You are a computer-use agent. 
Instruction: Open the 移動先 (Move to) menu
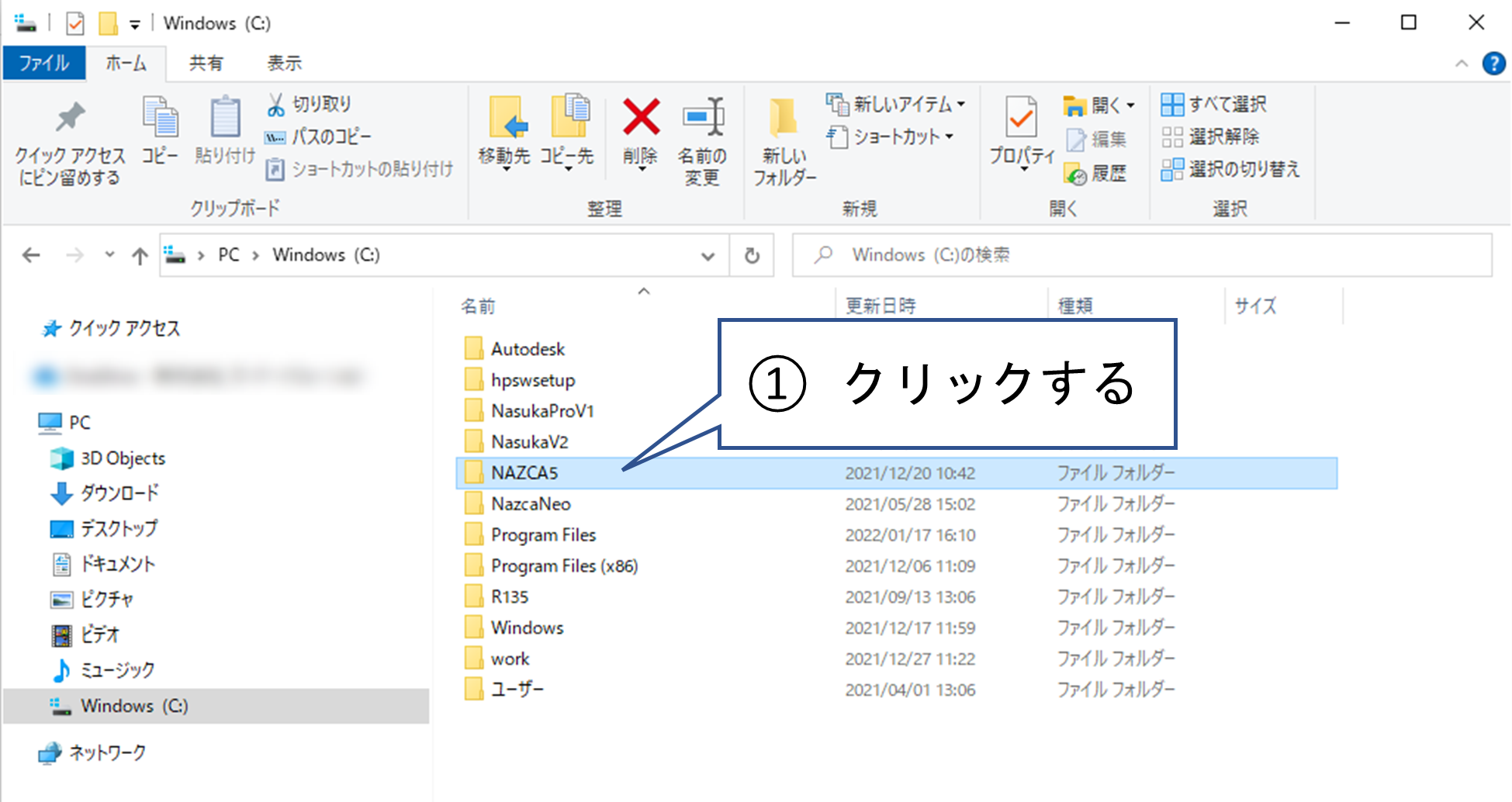tap(504, 133)
